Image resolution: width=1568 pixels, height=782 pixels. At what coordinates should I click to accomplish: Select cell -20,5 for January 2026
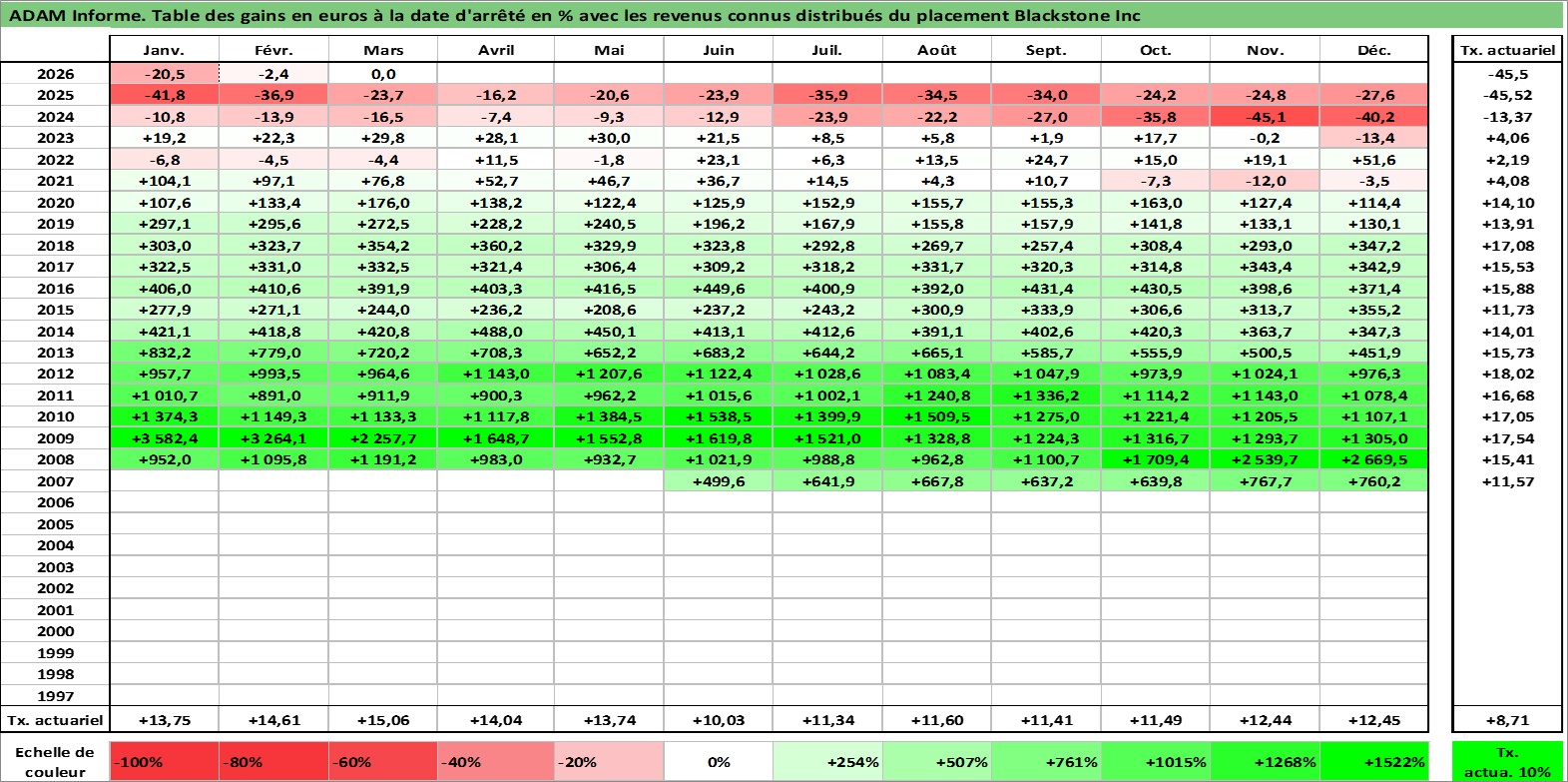(164, 74)
